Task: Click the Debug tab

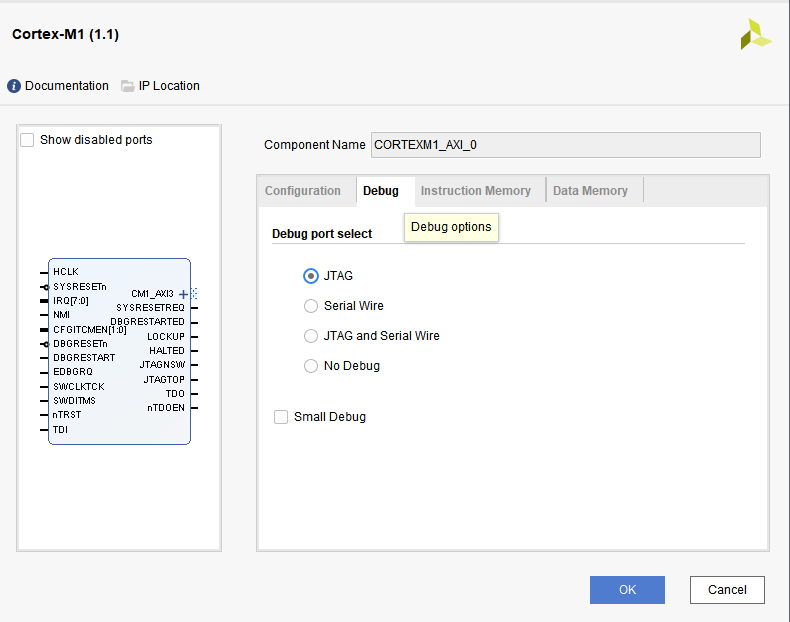Action: [381, 191]
